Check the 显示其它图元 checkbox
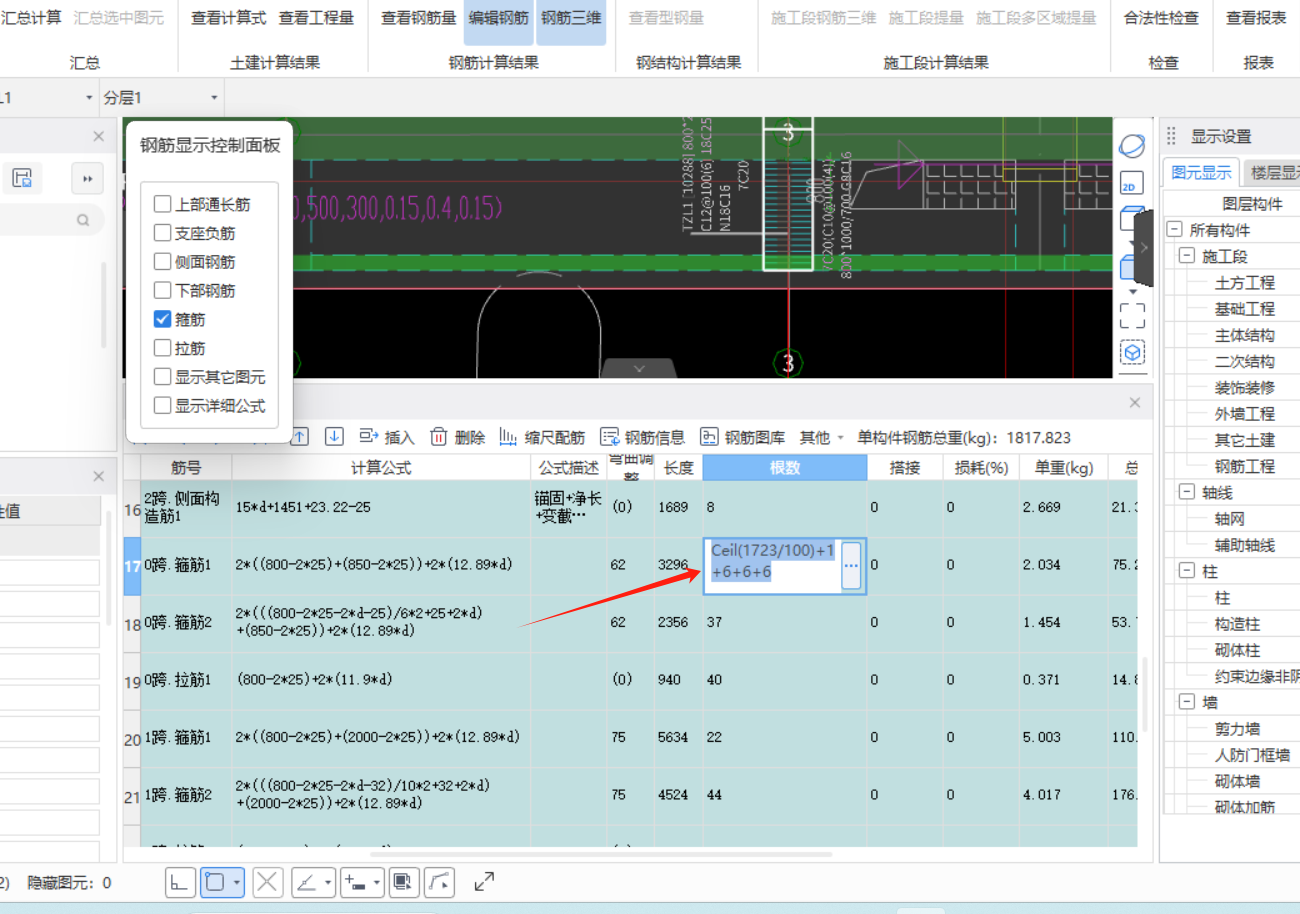This screenshot has height=914, width=1300. tap(162, 377)
